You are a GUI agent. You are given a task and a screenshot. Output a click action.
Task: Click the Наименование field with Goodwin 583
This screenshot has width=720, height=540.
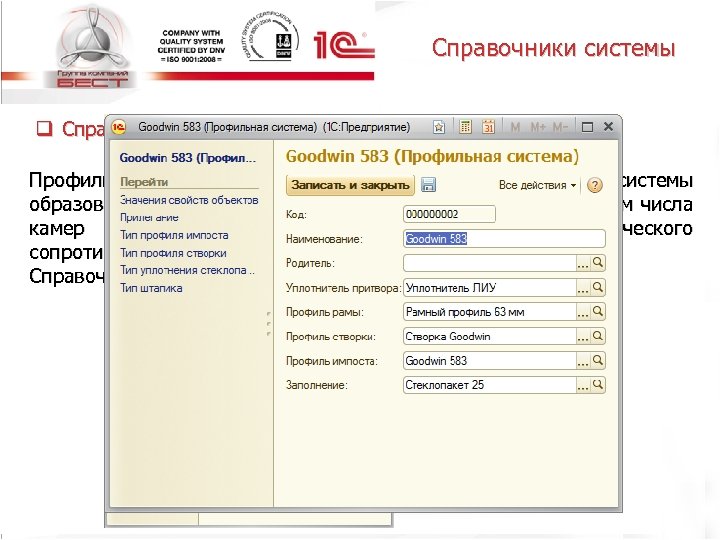pos(504,239)
